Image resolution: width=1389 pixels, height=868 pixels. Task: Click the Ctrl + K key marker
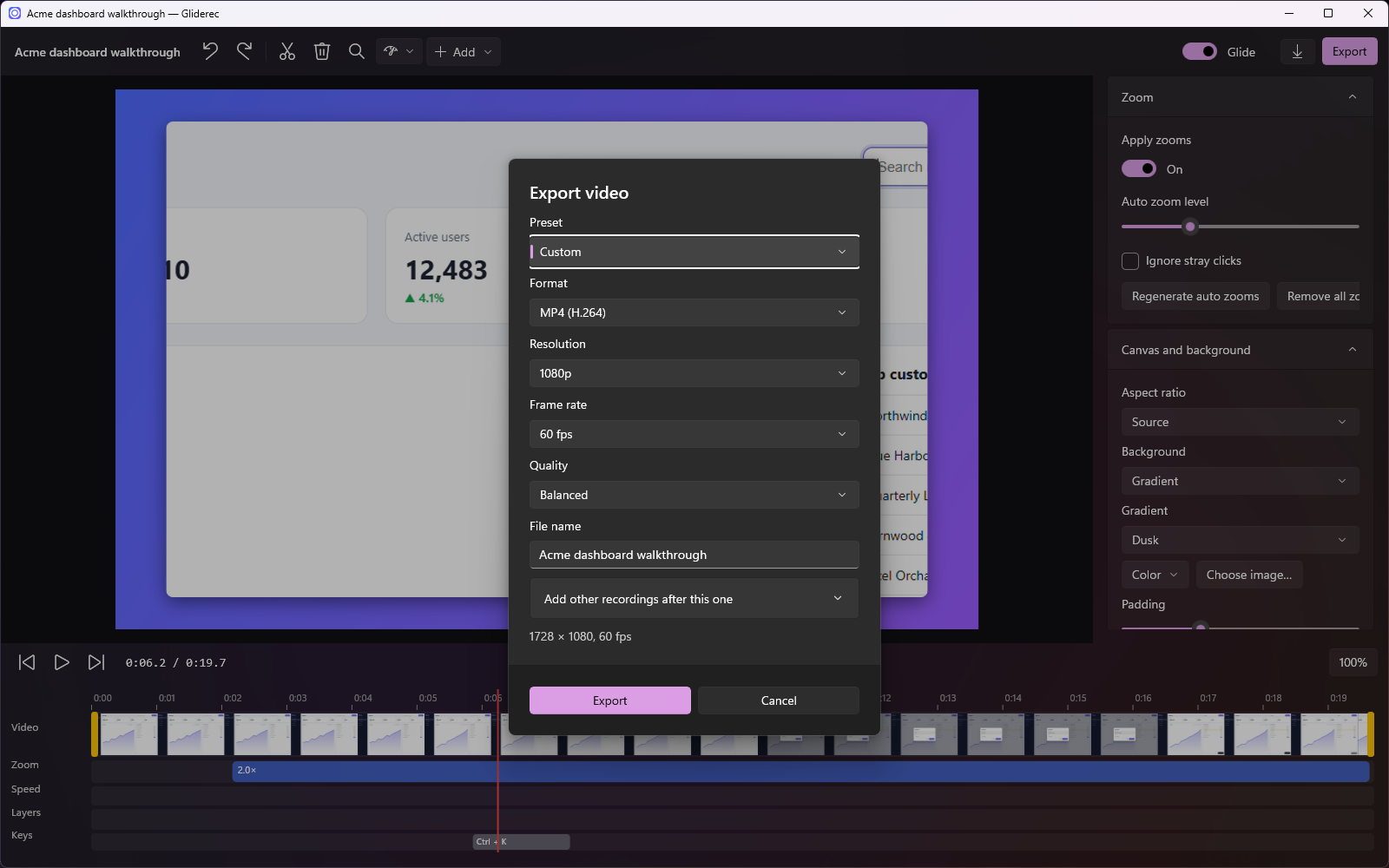[x=521, y=842]
